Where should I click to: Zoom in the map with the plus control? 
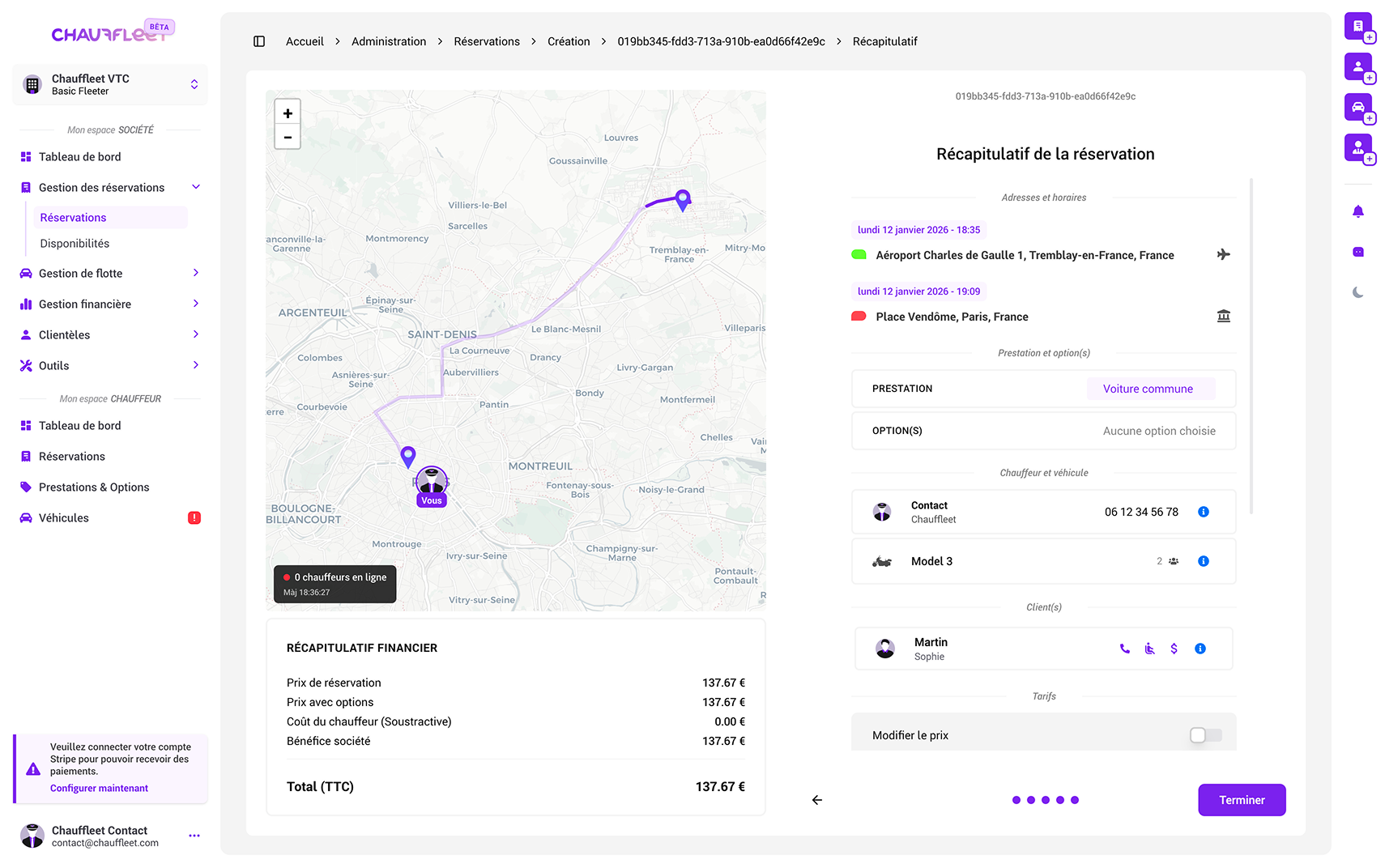[x=288, y=112]
